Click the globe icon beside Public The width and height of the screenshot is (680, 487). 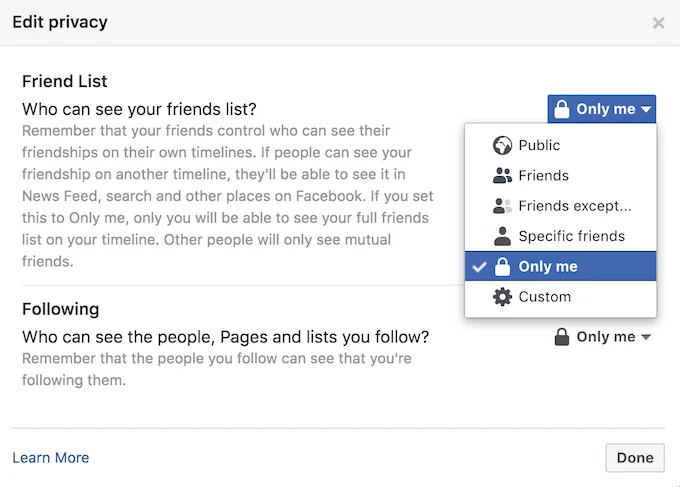(x=503, y=146)
